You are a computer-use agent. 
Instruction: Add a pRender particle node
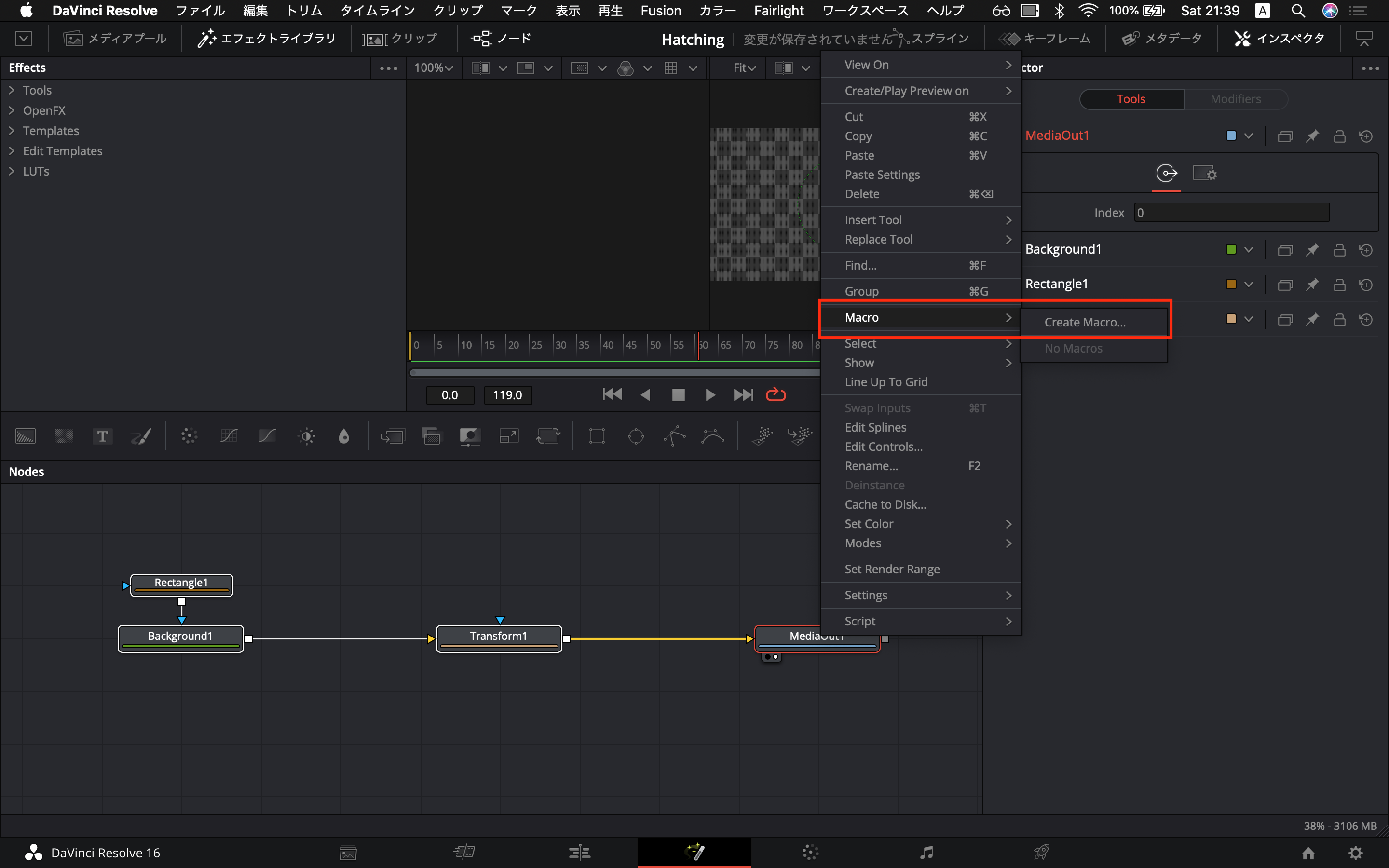tap(800, 436)
